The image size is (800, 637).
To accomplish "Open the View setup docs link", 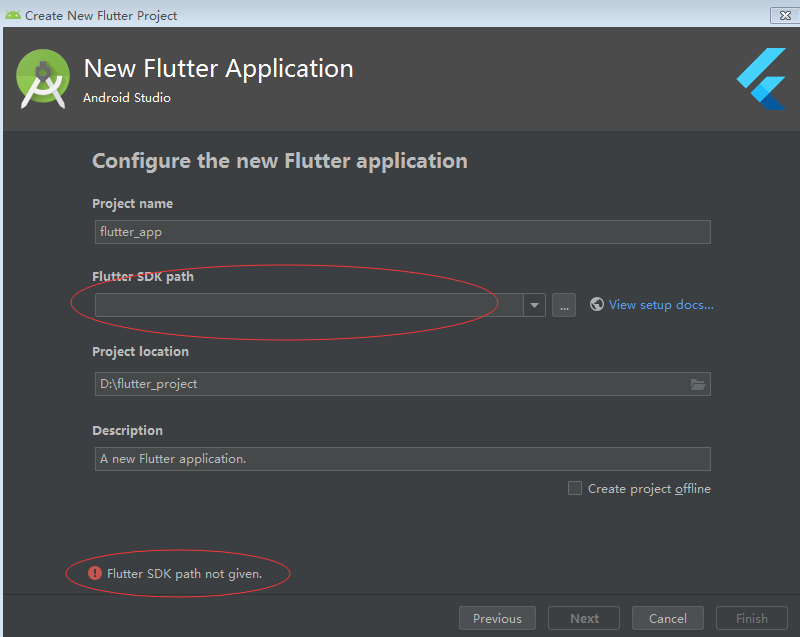I will click(x=661, y=304).
